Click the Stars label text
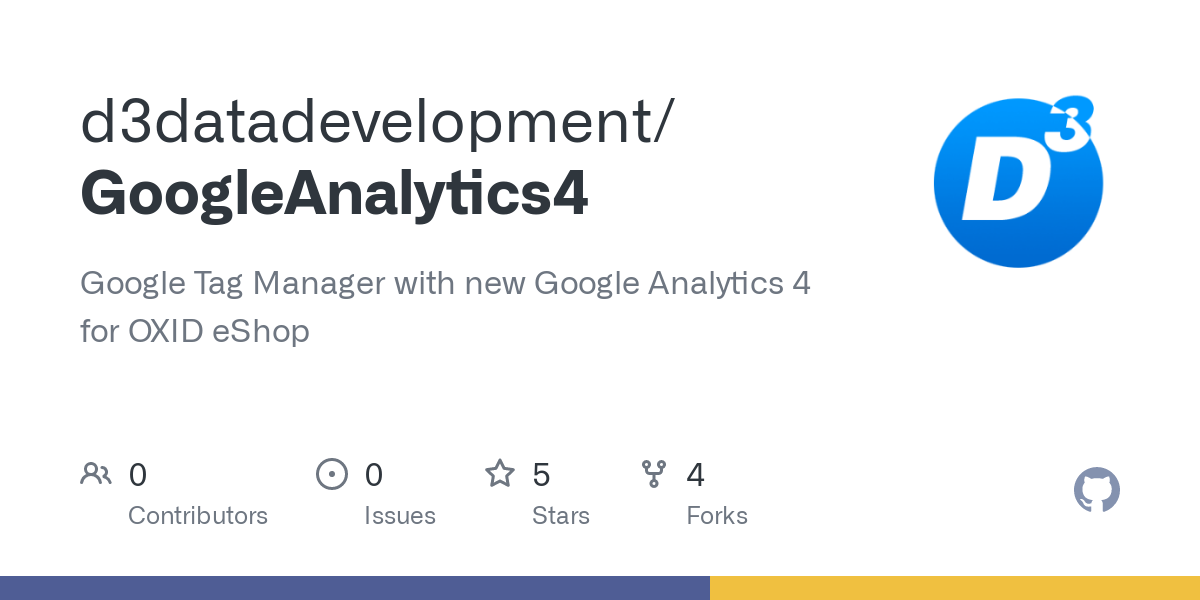Screen dimensions: 1200x600 561,516
